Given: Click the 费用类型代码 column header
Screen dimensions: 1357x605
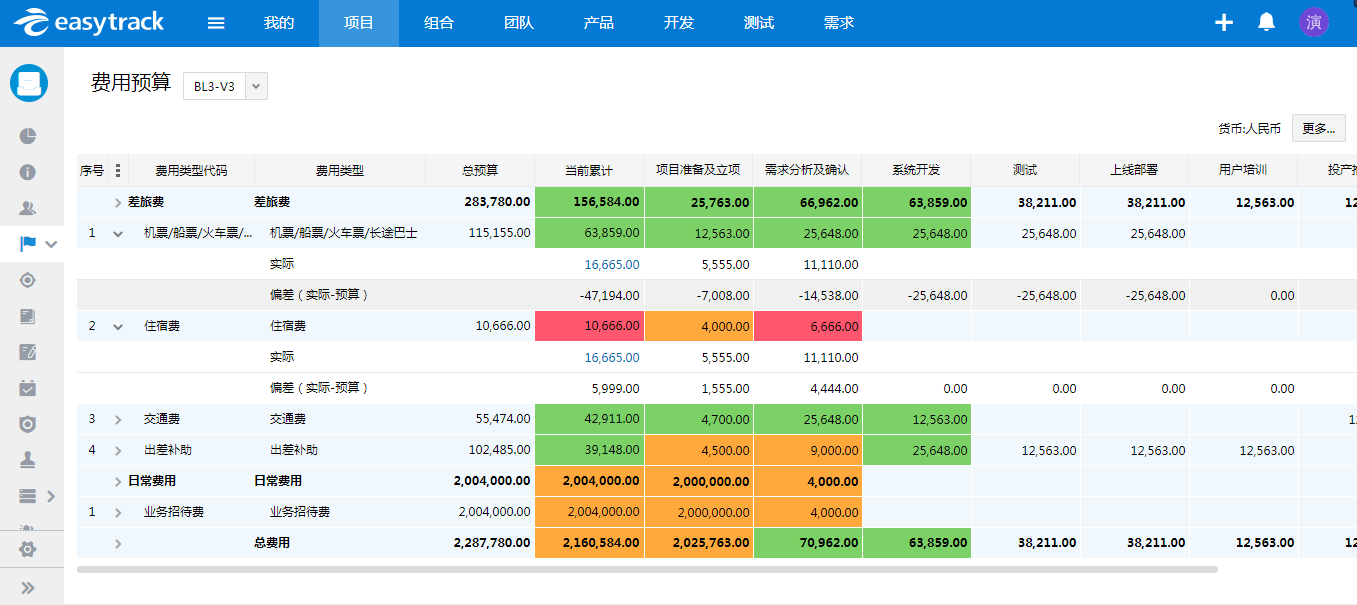Looking at the screenshot, I should [x=191, y=171].
